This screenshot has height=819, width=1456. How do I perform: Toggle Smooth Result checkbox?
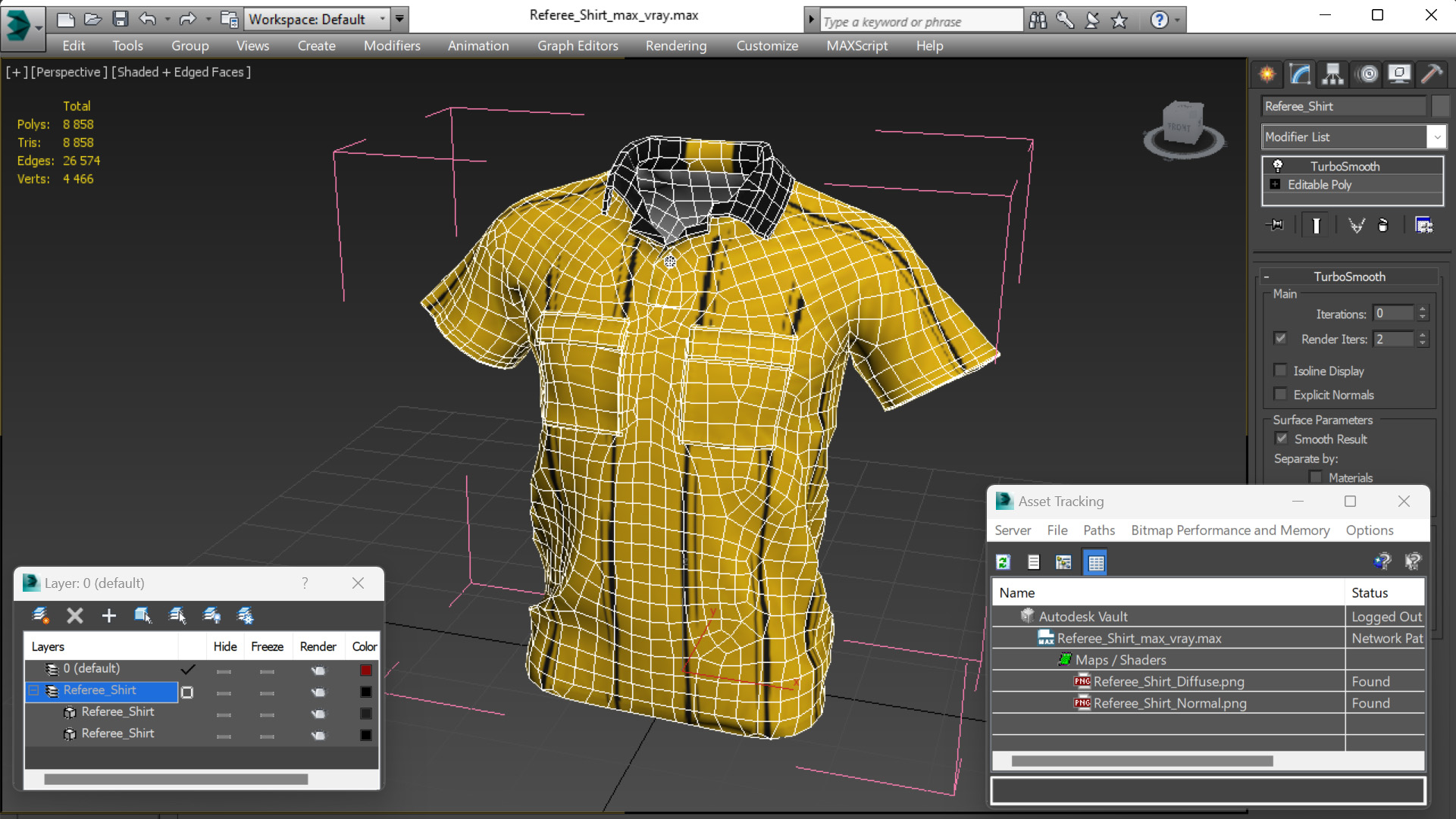[1282, 438]
